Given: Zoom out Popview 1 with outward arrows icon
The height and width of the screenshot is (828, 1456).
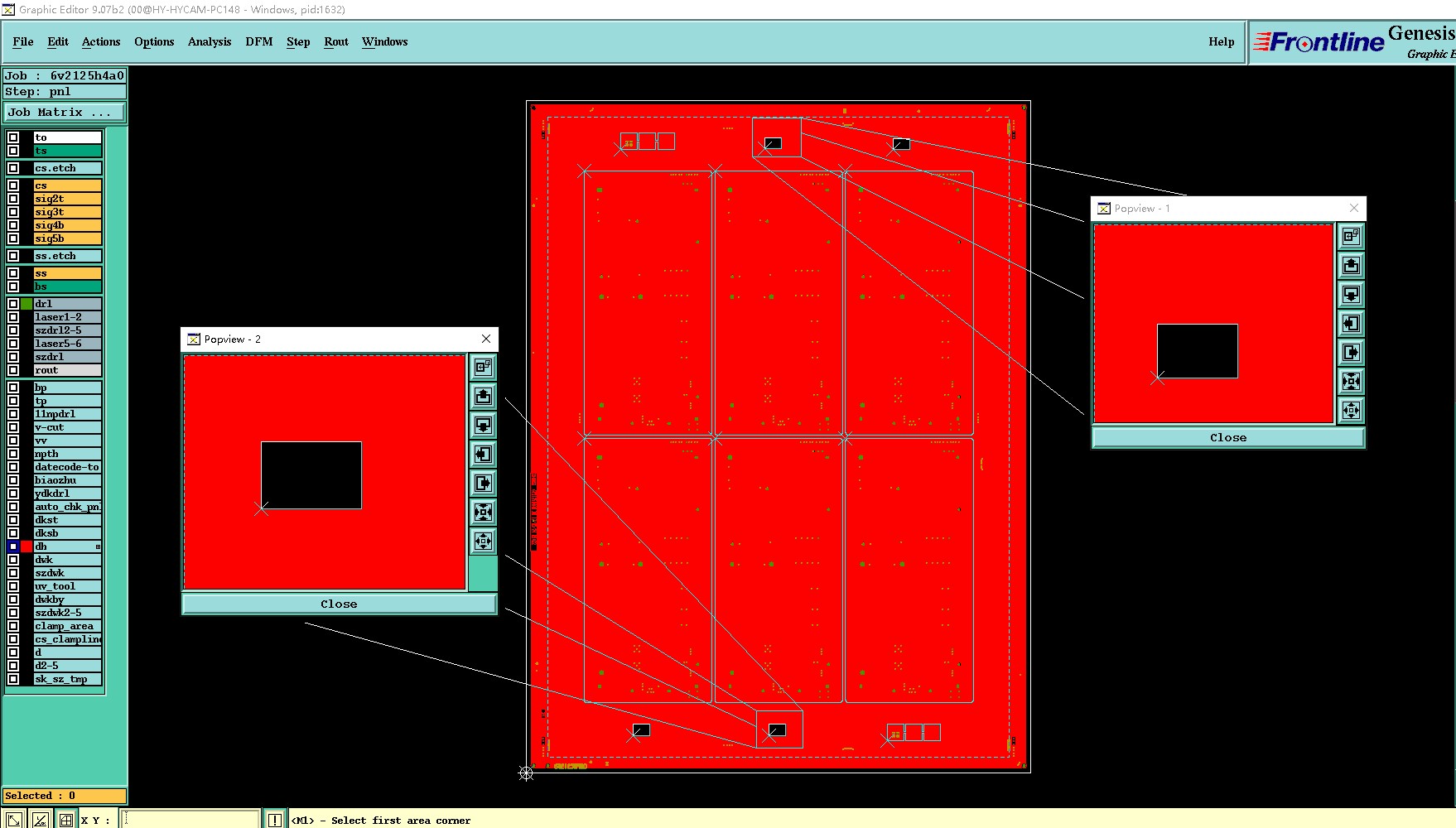Looking at the screenshot, I should click(x=1351, y=411).
